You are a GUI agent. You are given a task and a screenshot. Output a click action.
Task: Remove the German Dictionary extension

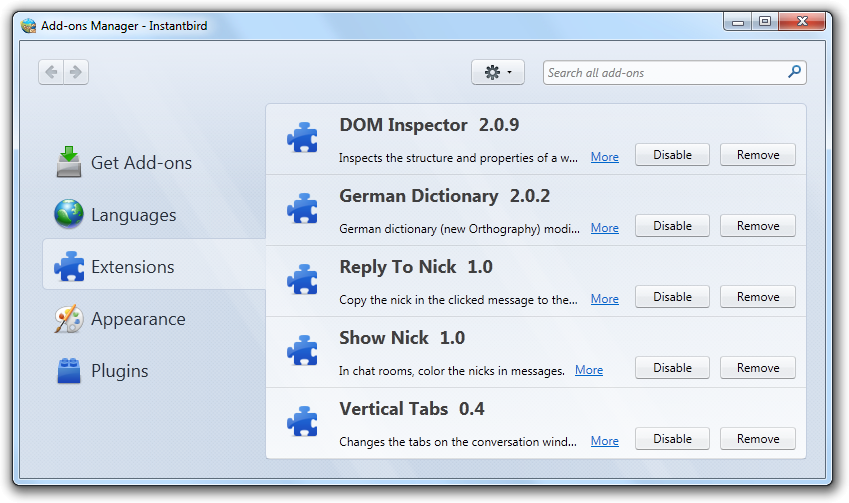coord(758,226)
